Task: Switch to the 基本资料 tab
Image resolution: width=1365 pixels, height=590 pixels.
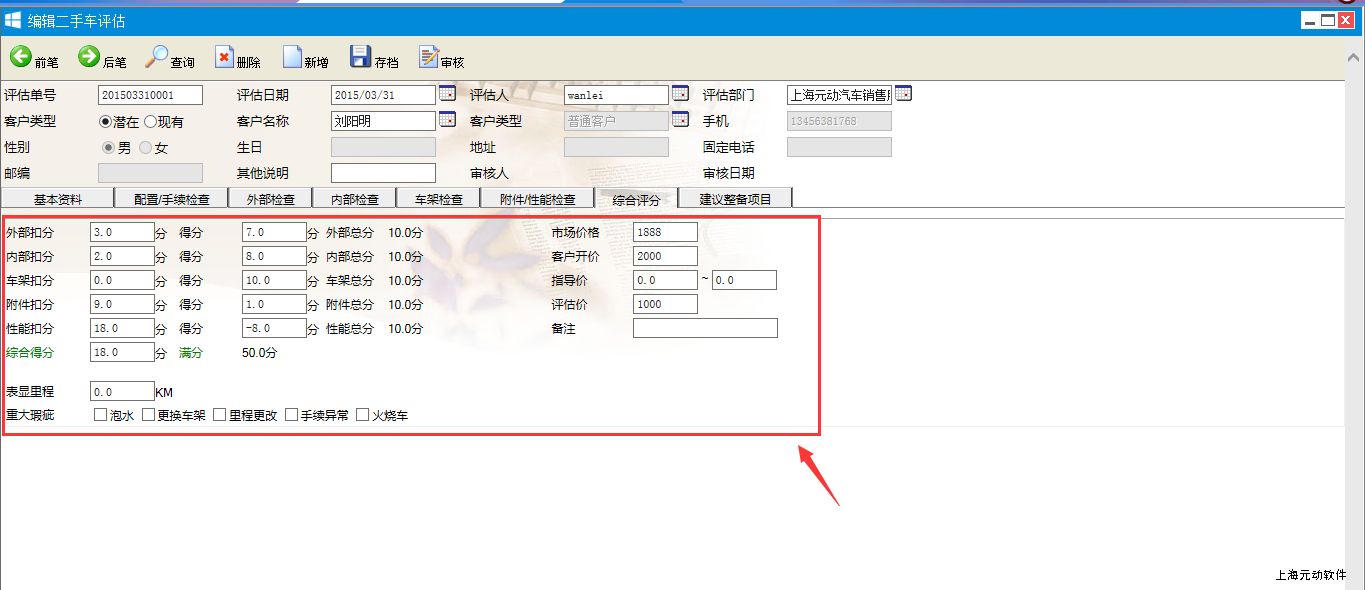Action: tap(58, 199)
